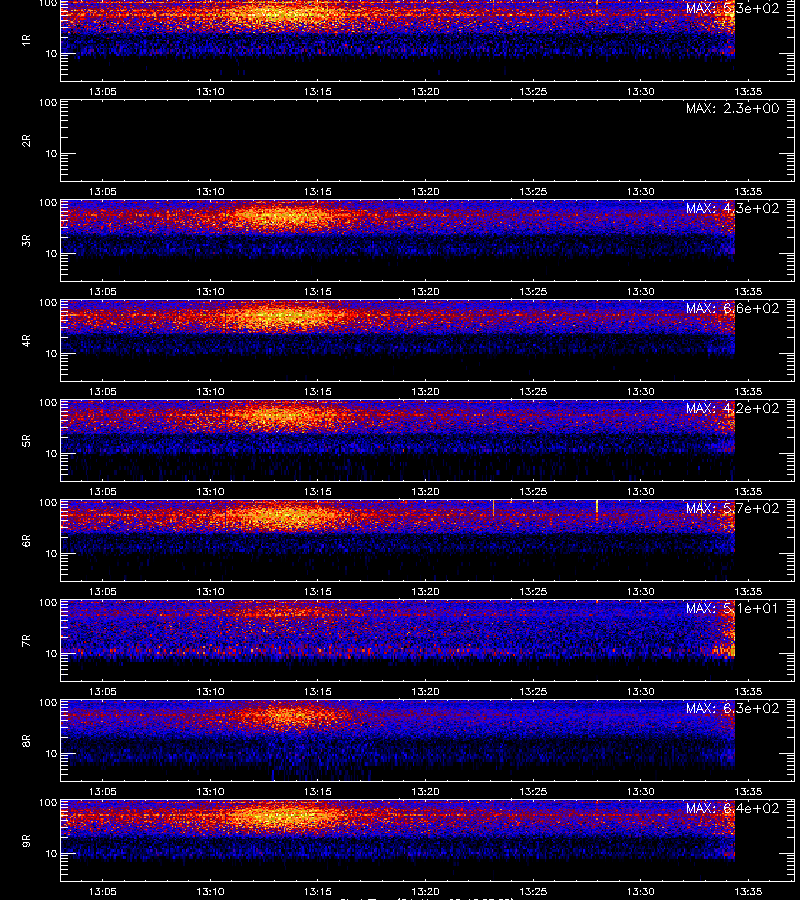Screen dimensions: 800x900
Task: Click the 1R panel axis label
Action: pos(26,40)
